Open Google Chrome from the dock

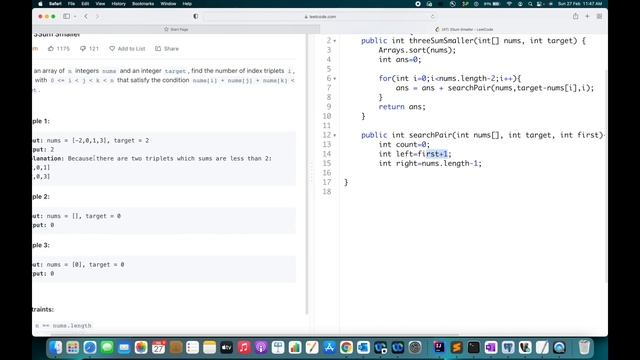click(346, 347)
